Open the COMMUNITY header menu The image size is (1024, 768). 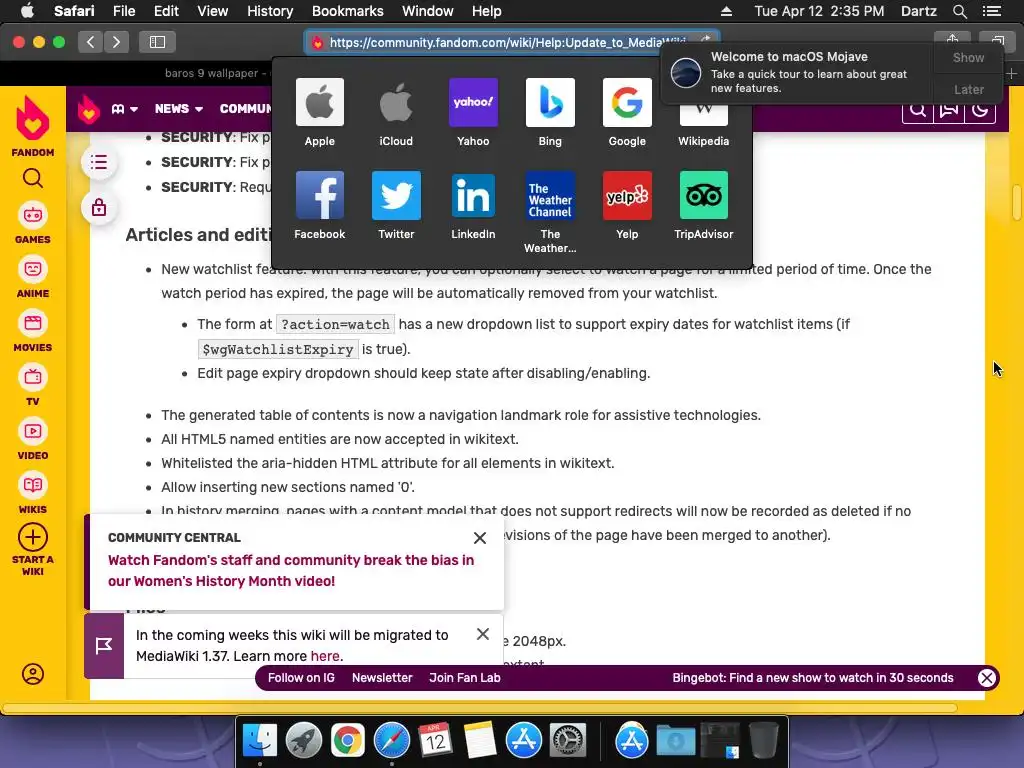point(246,109)
